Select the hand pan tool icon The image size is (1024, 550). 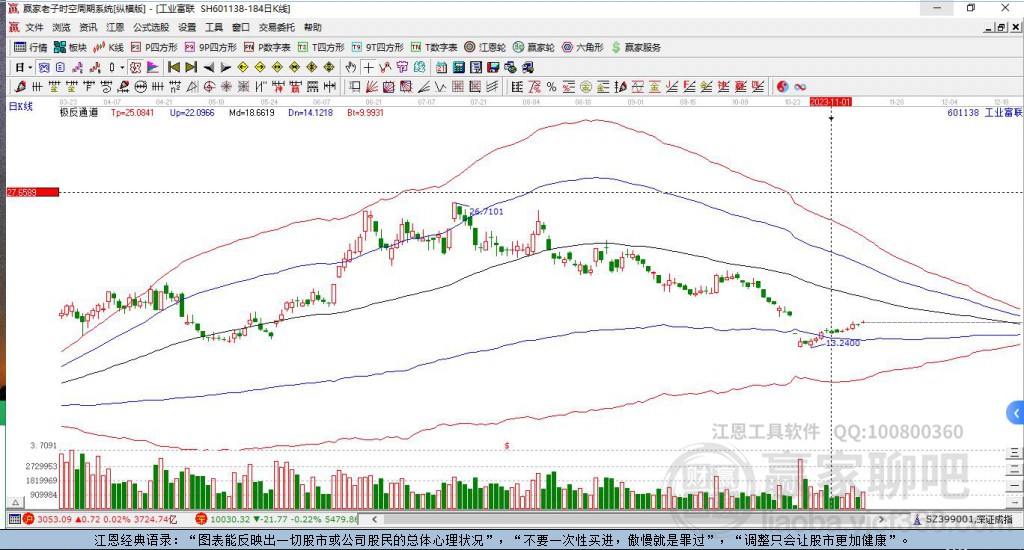(x=350, y=67)
